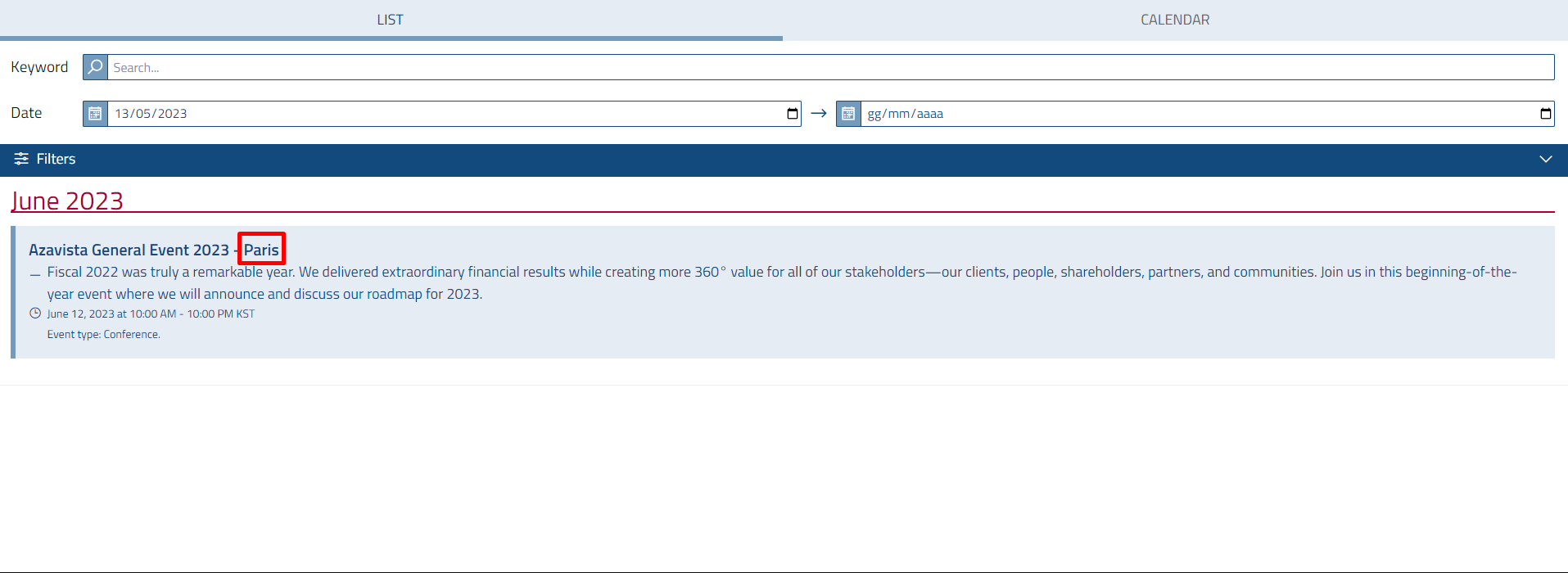Click the Filters sliders icon

click(x=21, y=159)
